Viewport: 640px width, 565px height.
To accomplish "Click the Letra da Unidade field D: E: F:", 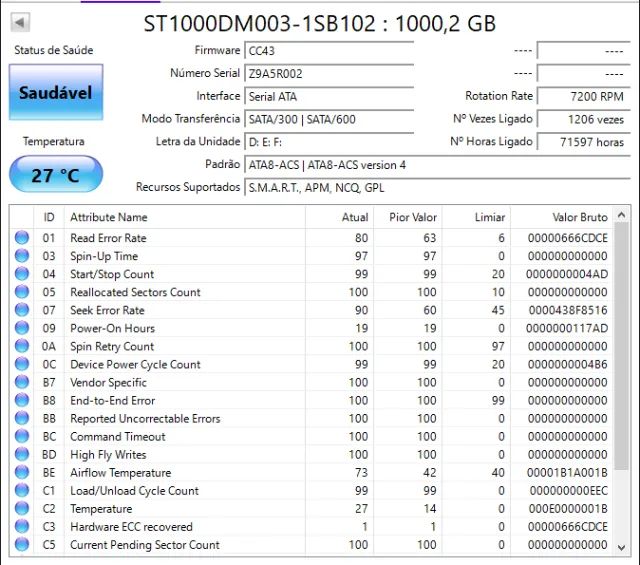I will tap(329, 142).
